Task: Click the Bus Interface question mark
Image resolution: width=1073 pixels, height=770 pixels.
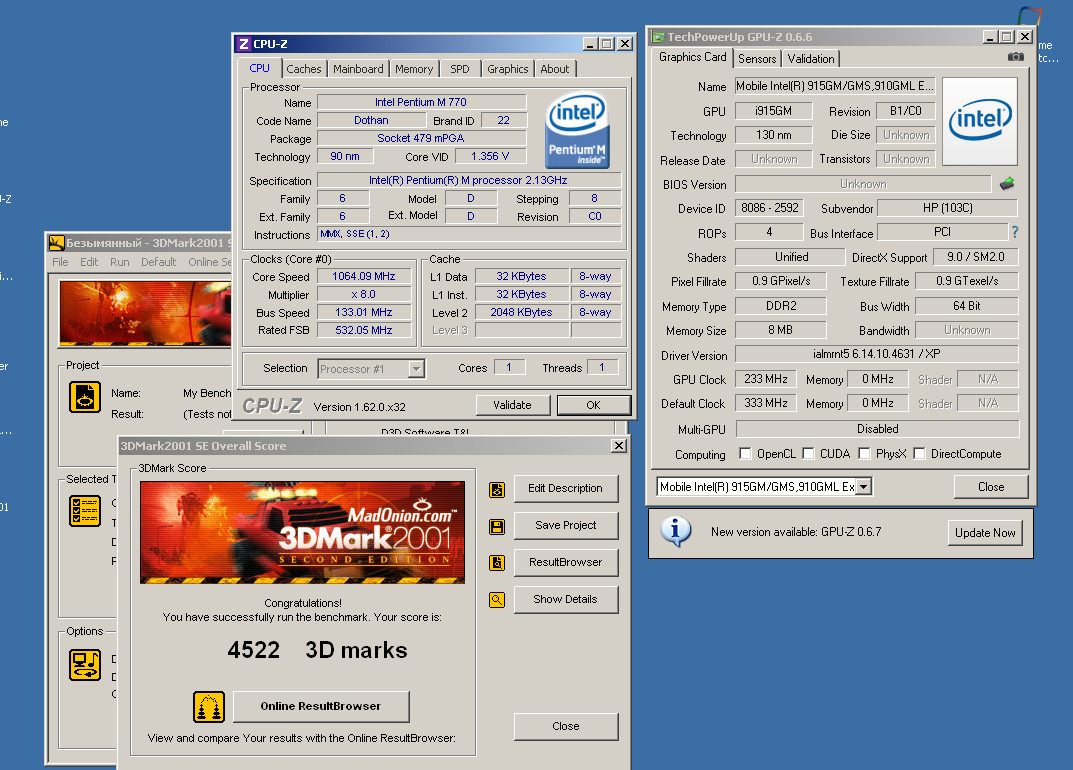Action: click(1015, 232)
